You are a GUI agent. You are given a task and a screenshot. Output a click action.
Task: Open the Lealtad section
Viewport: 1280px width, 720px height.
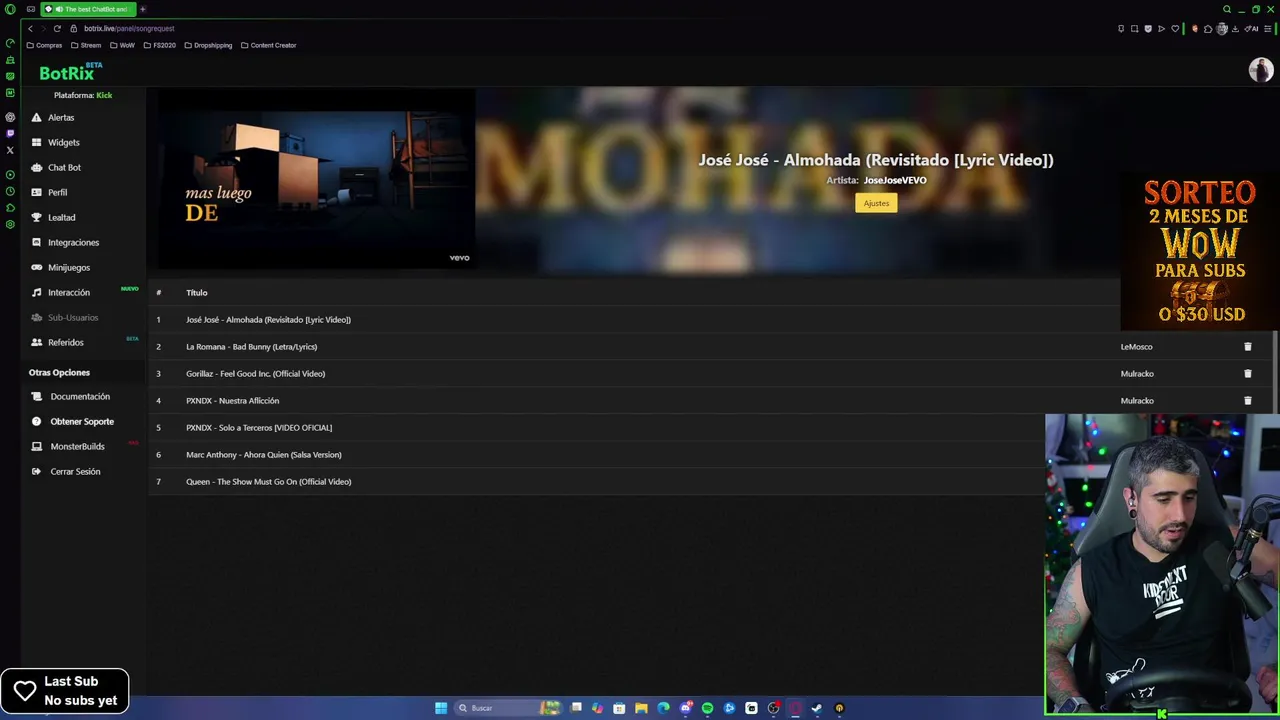point(61,217)
